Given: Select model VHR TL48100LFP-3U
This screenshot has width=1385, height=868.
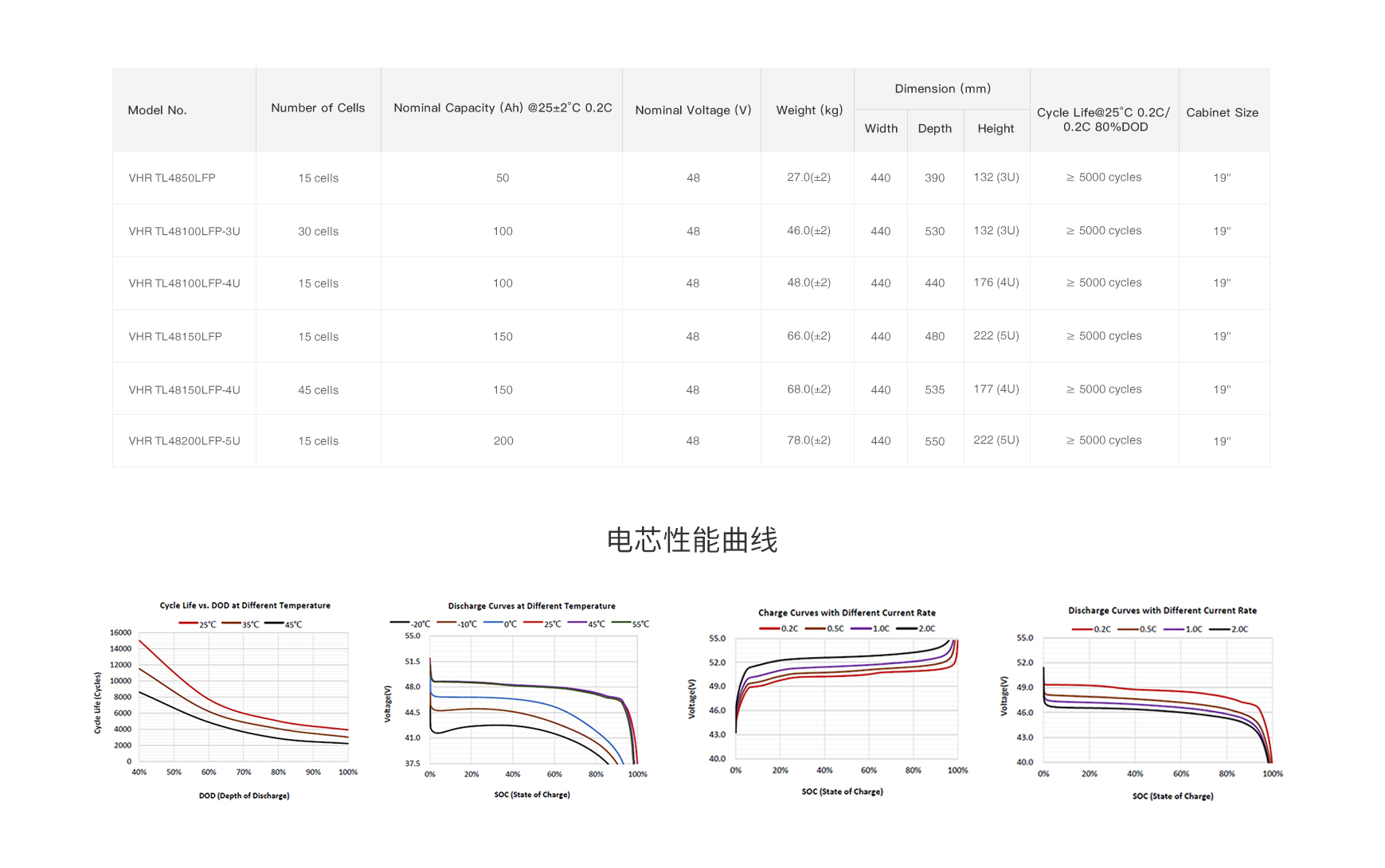Looking at the screenshot, I should 184,231.
